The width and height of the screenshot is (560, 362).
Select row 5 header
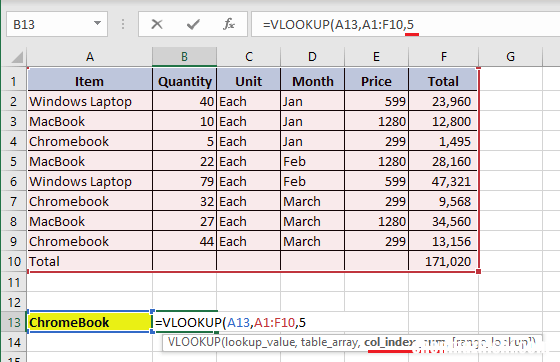pos(14,161)
